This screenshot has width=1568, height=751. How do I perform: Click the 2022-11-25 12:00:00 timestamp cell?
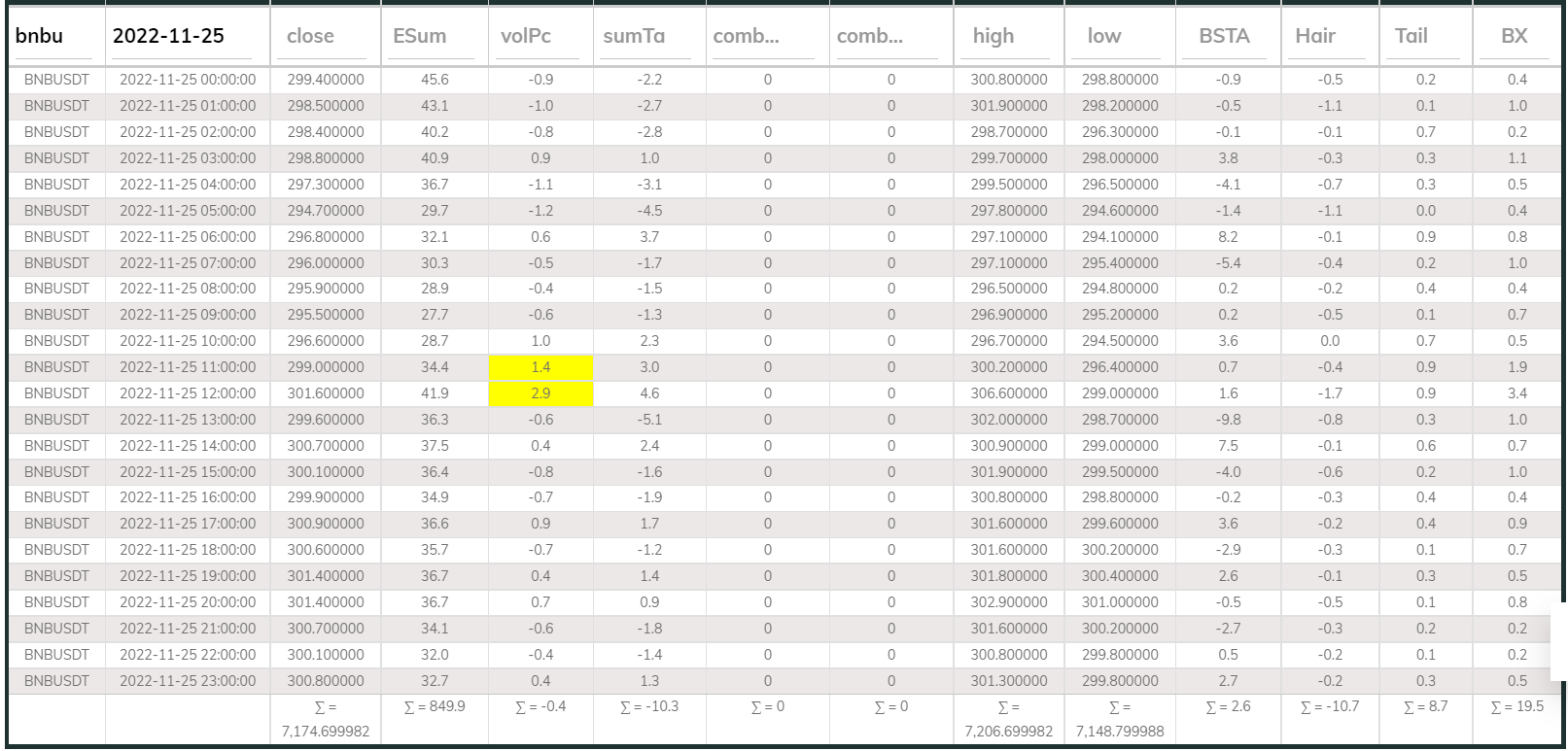(188, 393)
